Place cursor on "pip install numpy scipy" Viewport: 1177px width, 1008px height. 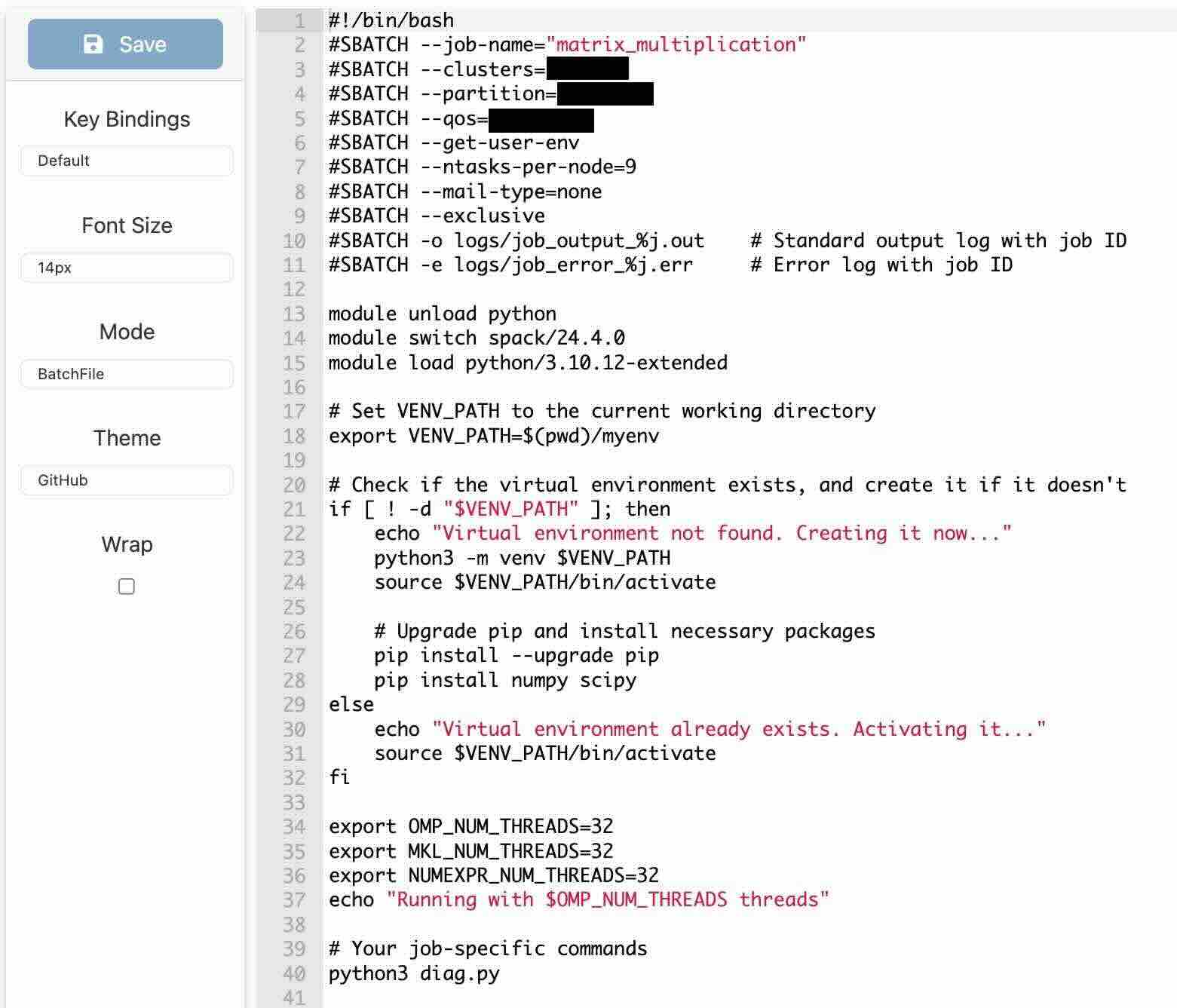tap(505, 681)
